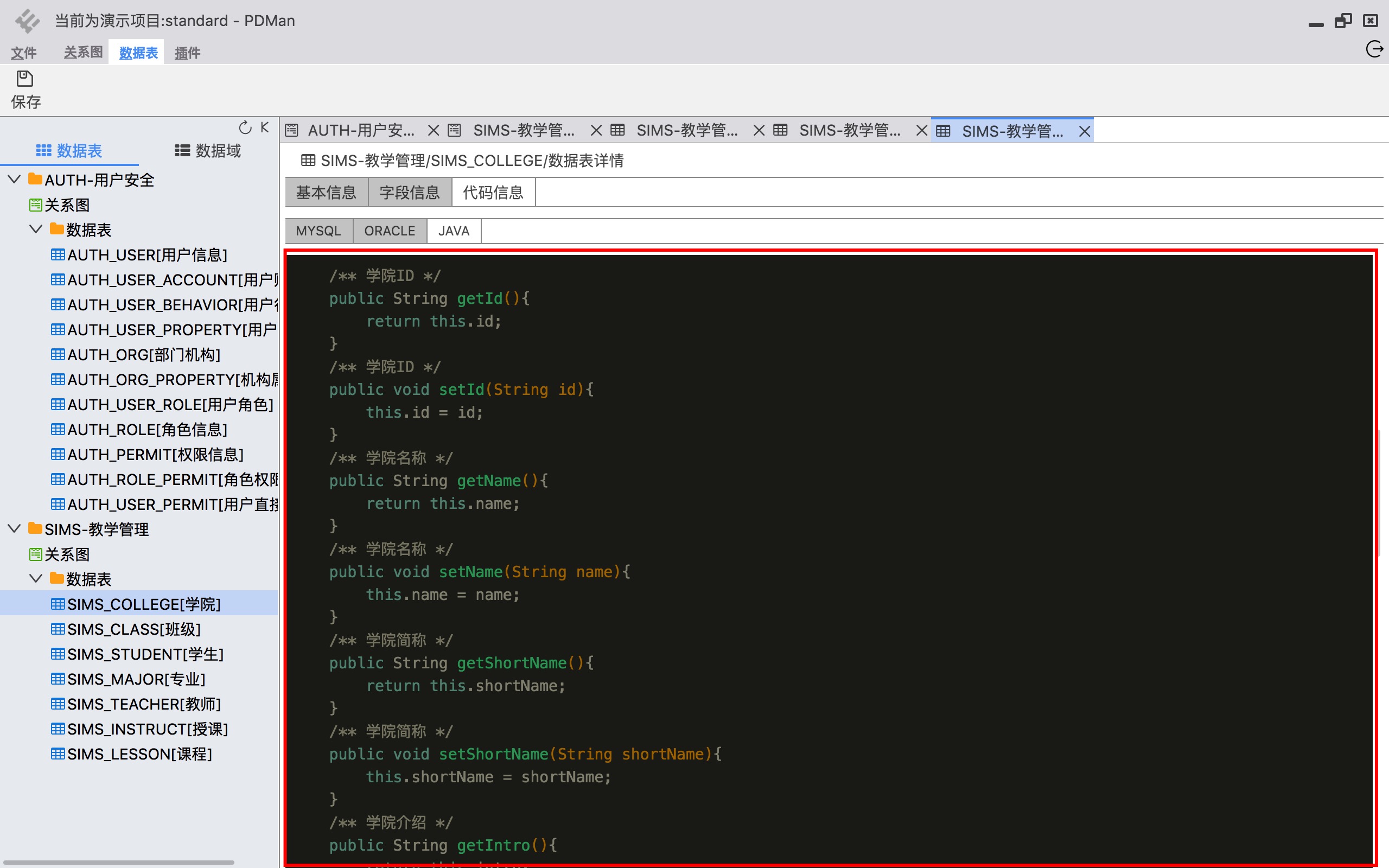Collapse the AUTH-用户安全 folder

tap(14, 180)
